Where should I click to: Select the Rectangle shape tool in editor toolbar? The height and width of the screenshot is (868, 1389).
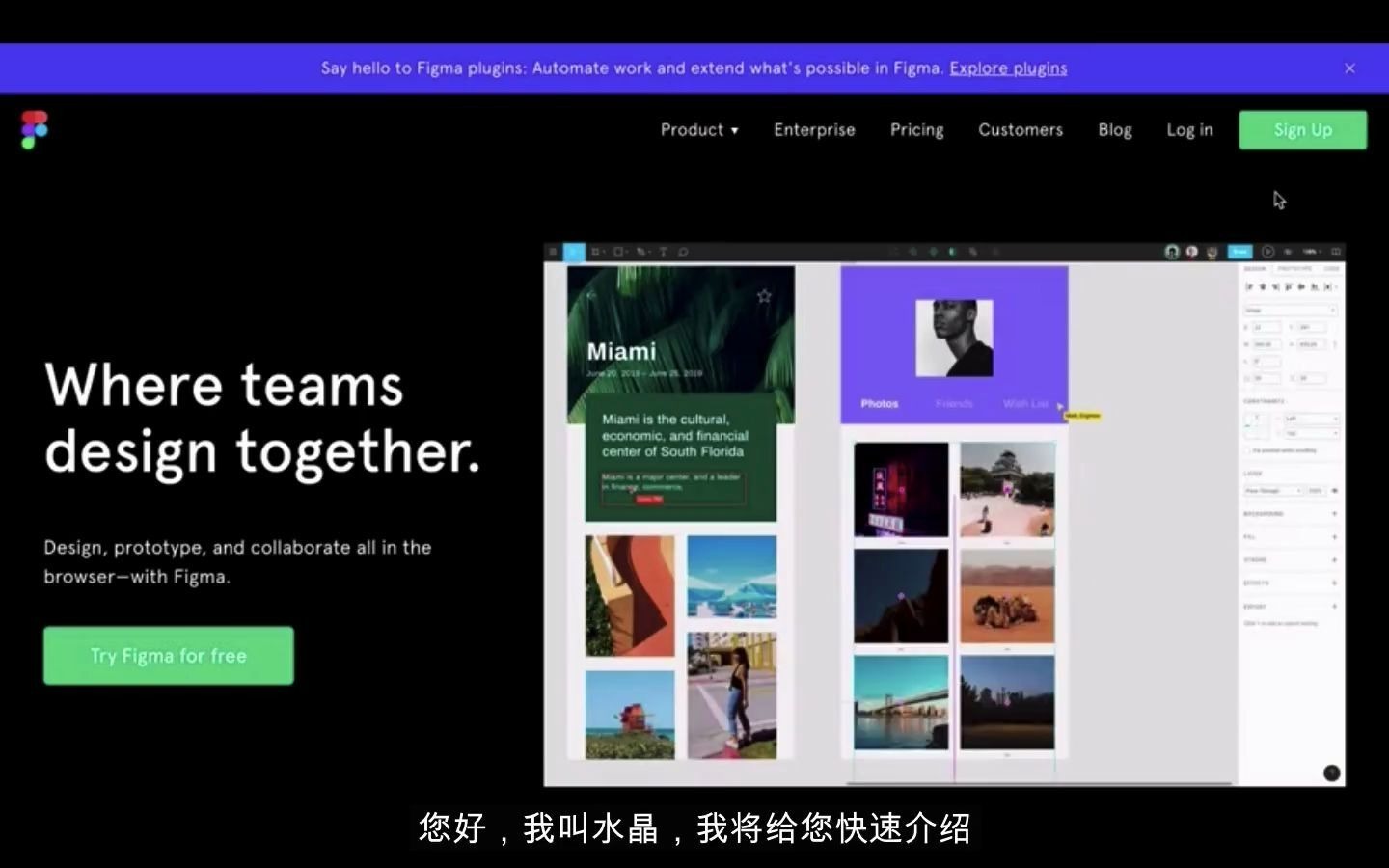tap(620, 252)
